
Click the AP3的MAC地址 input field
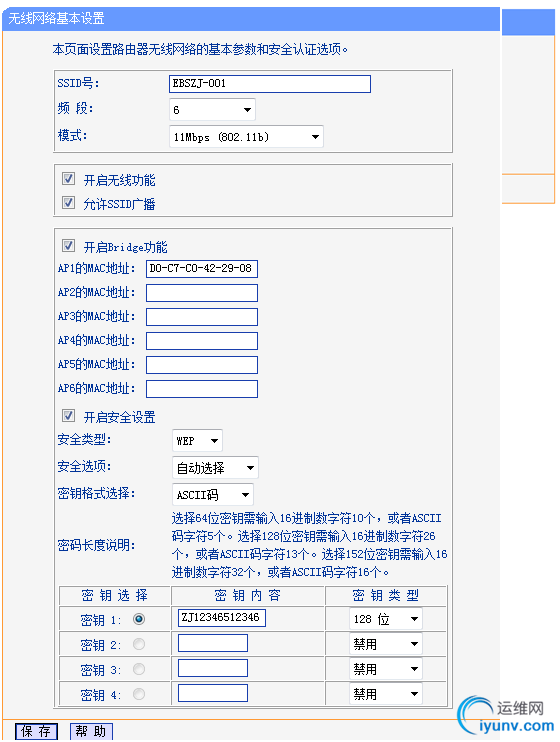202,317
